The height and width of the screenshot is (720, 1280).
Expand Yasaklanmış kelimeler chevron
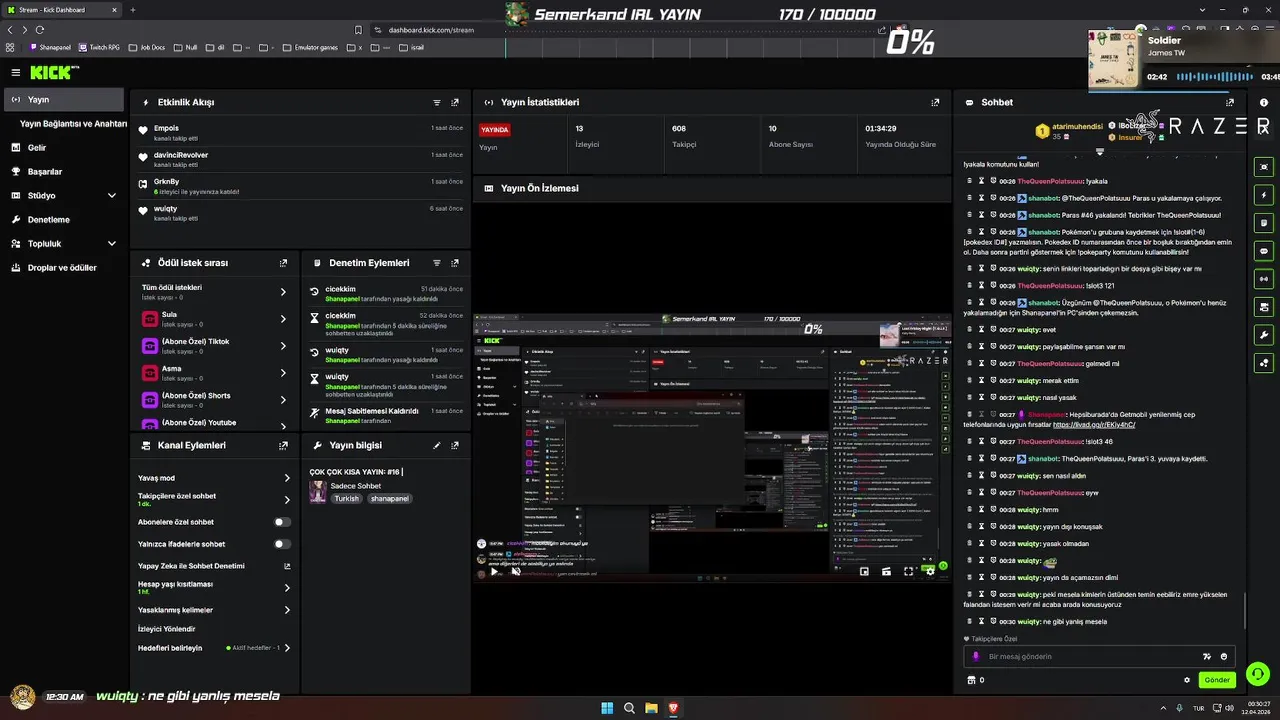[287, 610]
